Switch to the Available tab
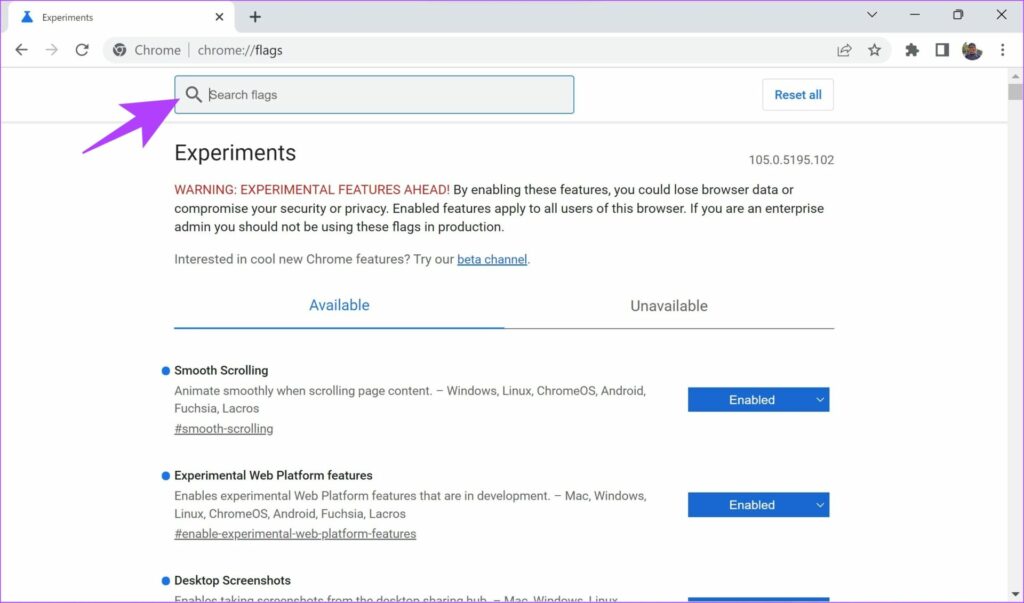The height and width of the screenshot is (603, 1024). tap(339, 305)
